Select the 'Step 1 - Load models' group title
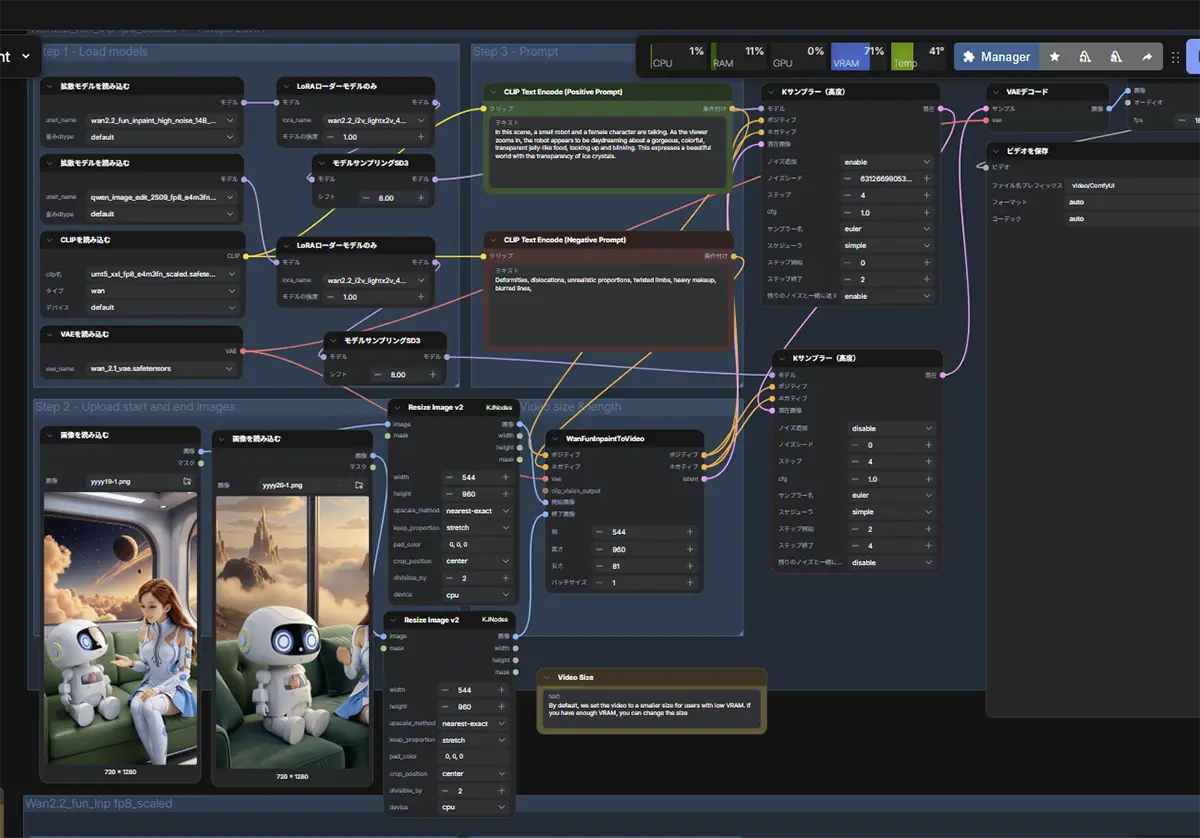The height and width of the screenshot is (838, 1200). coord(91,52)
